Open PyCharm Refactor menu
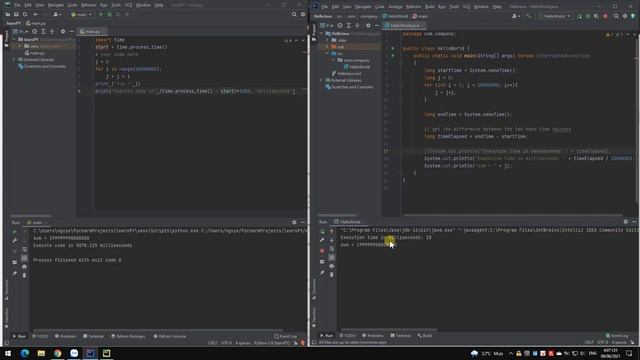The image size is (640, 360). coord(88,5)
